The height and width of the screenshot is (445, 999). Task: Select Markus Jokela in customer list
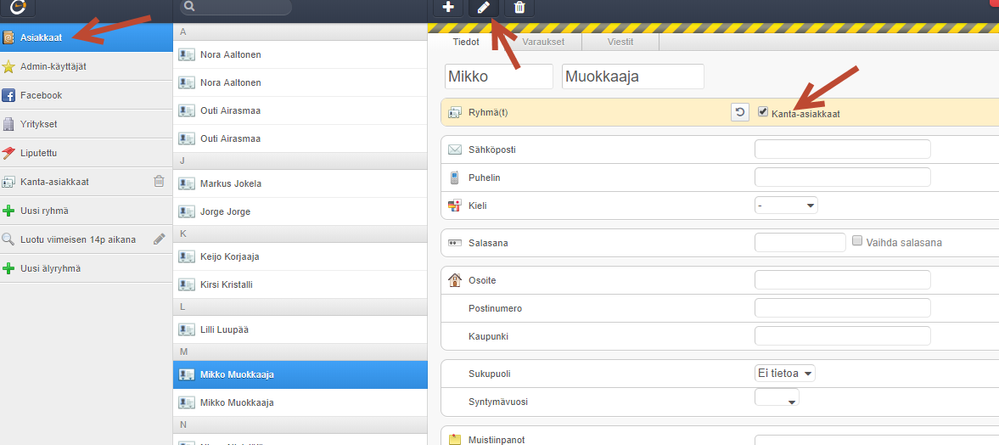pos(300,184)
